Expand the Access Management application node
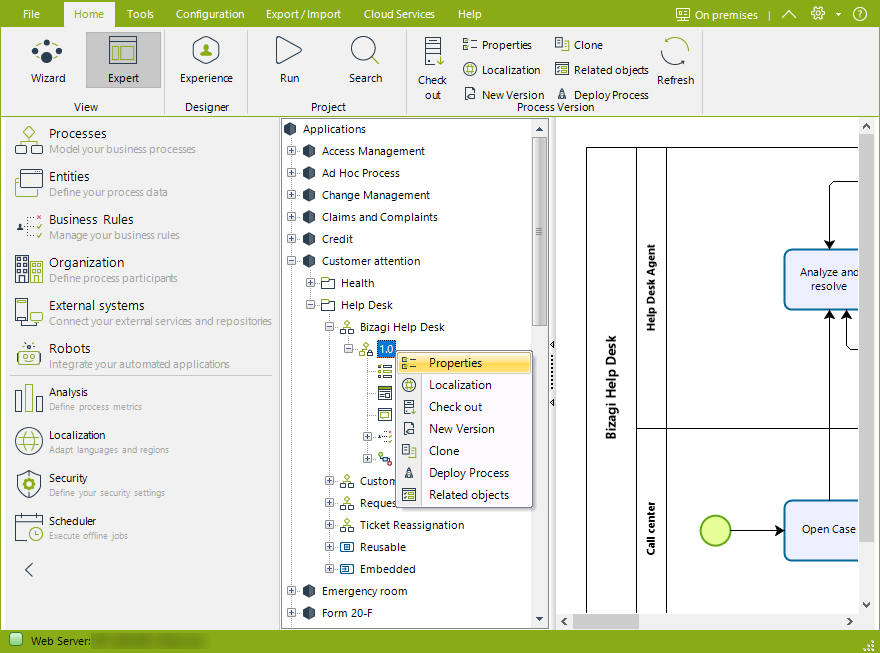This screenshot has width=880, height=653. point(291,150)
